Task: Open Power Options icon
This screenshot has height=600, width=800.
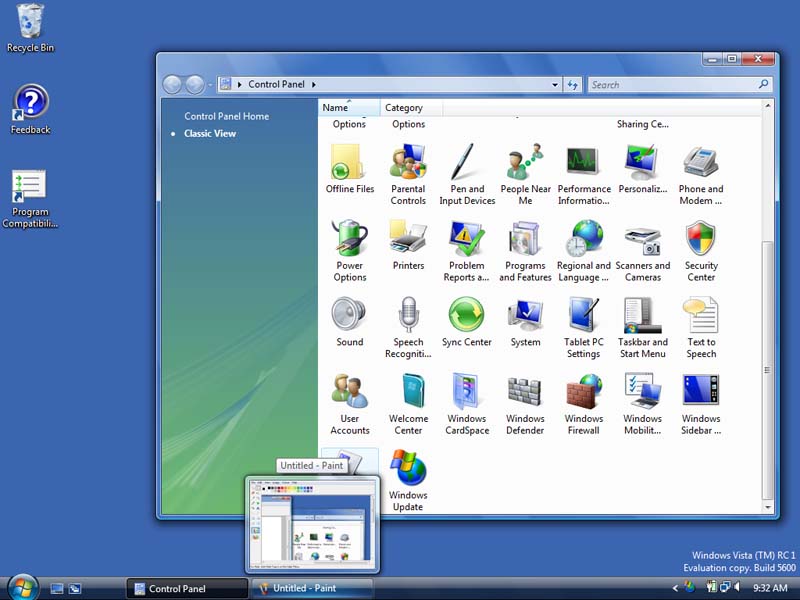Action: click(349, 251)
